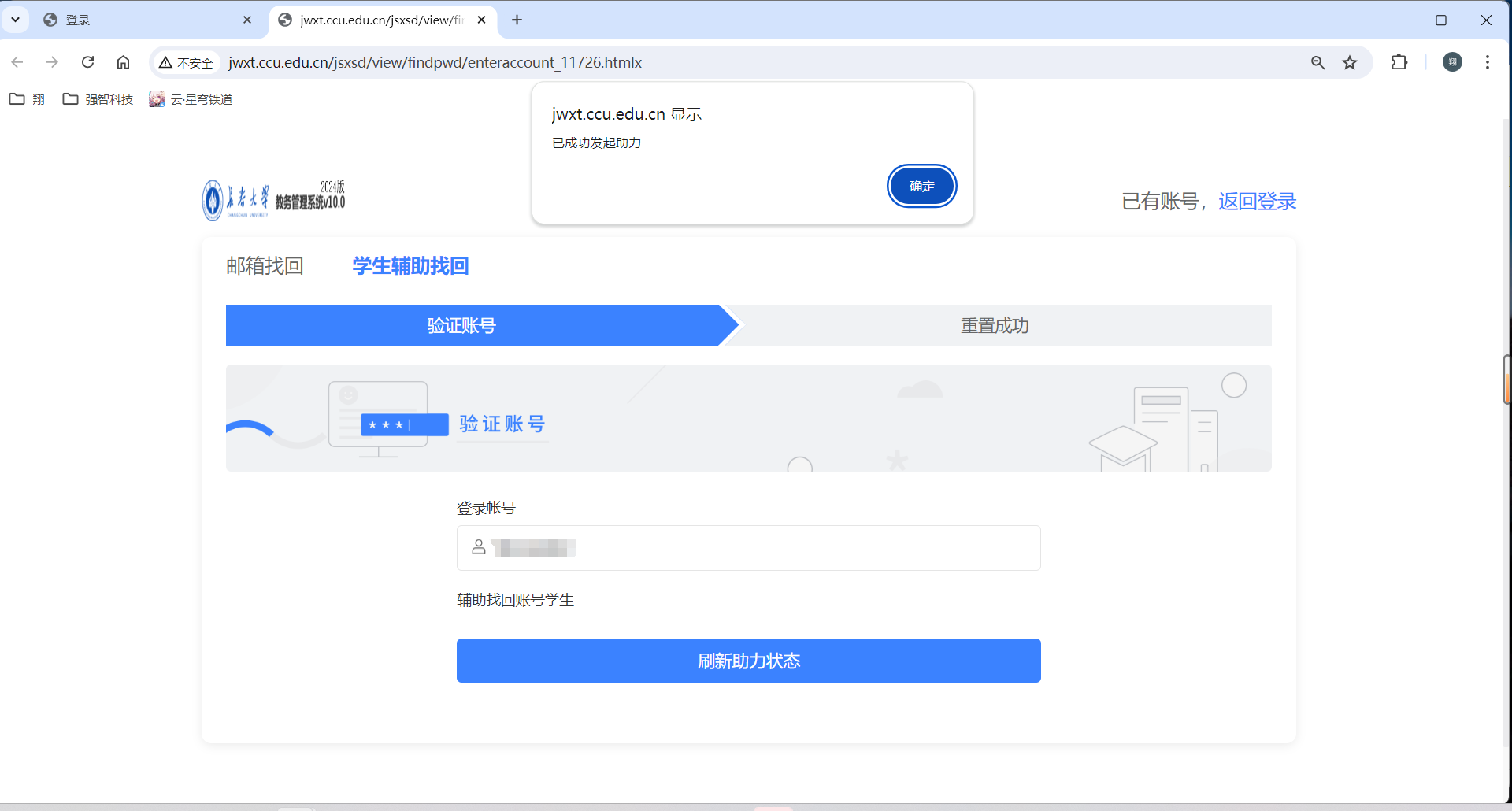Viewport: 1512px width, 811px height.
Task: Open the Chrome three-dot menu
Action: click(x=1488, y=62)
